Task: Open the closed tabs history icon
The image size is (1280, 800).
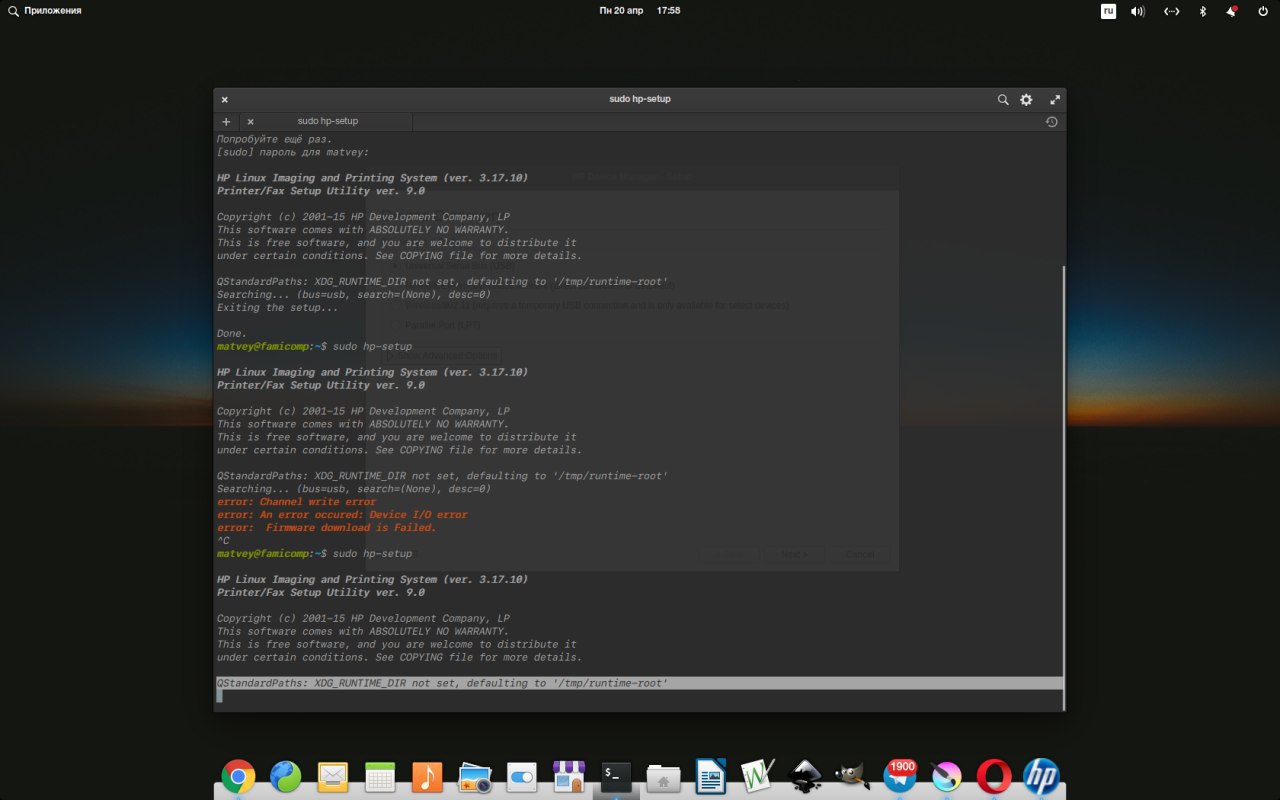Action: tap(1051, 121)
